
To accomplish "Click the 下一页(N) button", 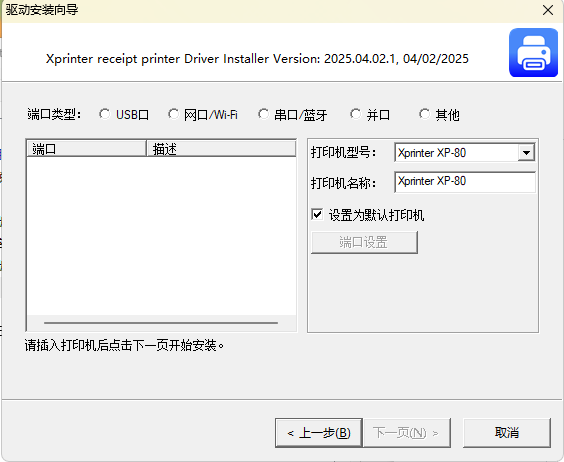I will pyautogui.click(x=407, y=433).
